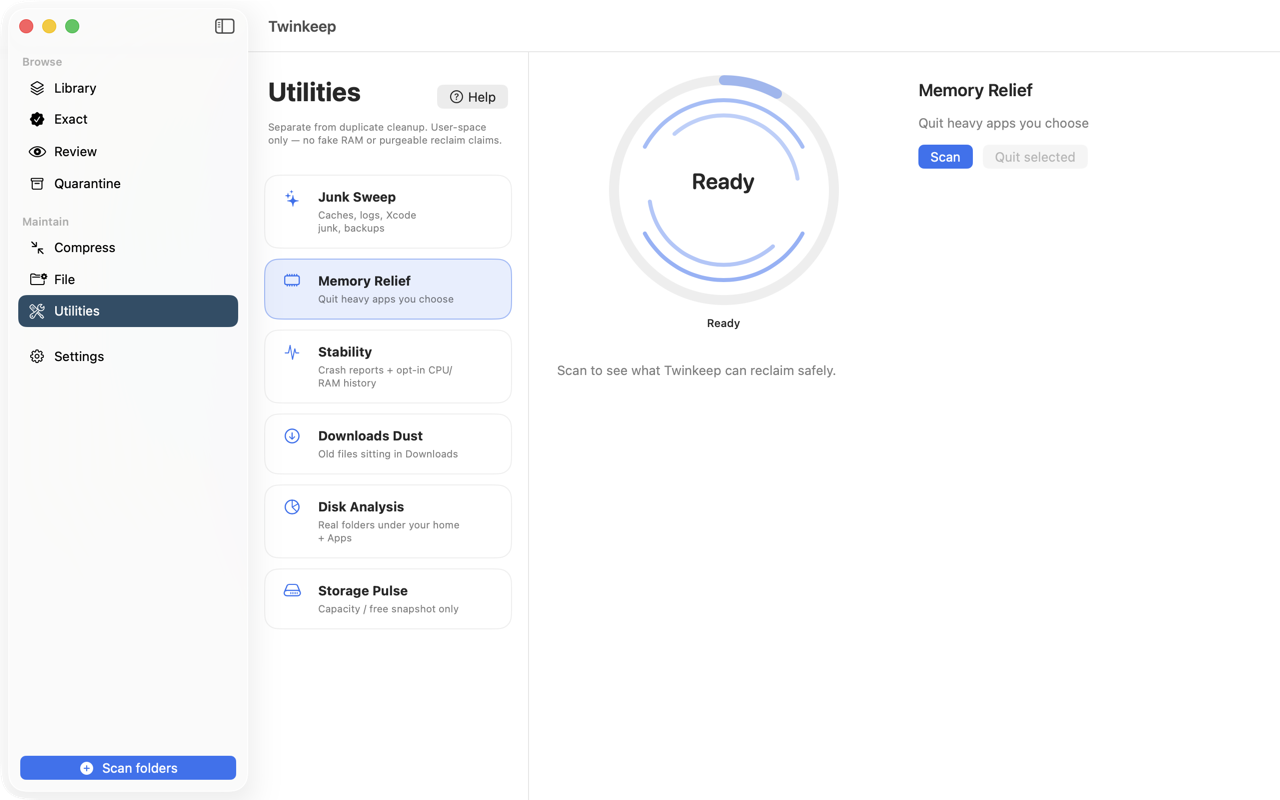Click the Utilities wrench icon
1280x800 pixels.
coord(37,311)
